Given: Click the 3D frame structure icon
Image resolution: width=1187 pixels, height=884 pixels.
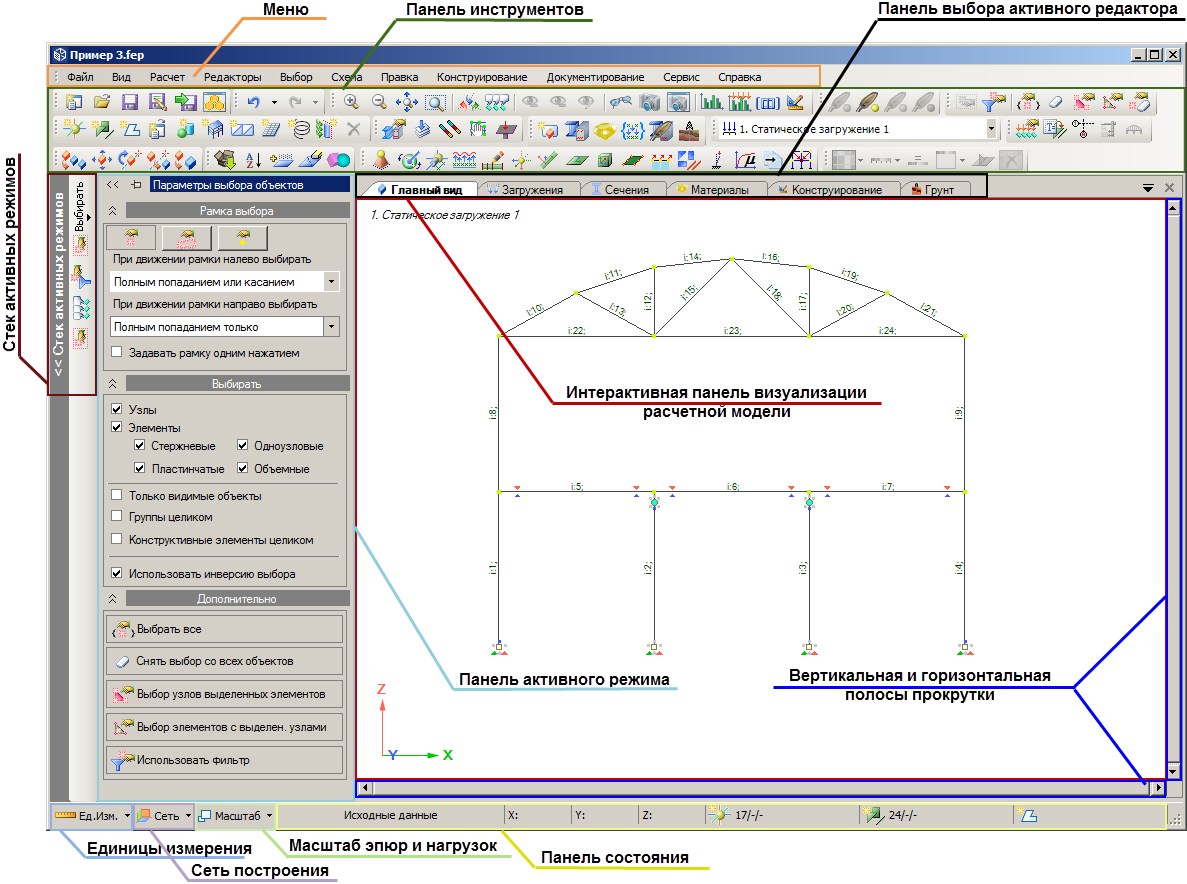Looking at the screenshot, I should pyautogui.click(x=215, y=129).
